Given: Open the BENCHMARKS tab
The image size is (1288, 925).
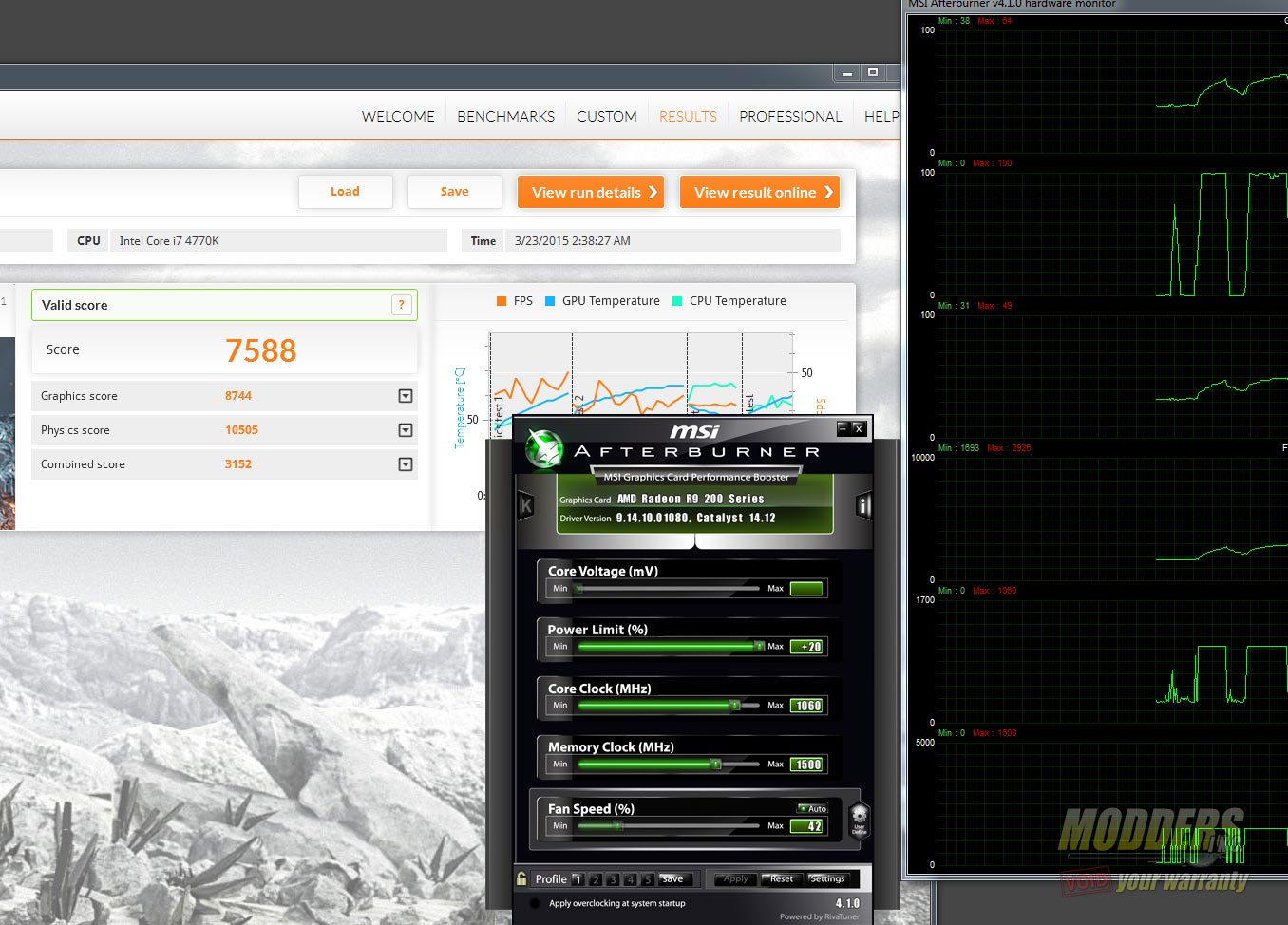Looking at the screenshot, I should (505, 116).
